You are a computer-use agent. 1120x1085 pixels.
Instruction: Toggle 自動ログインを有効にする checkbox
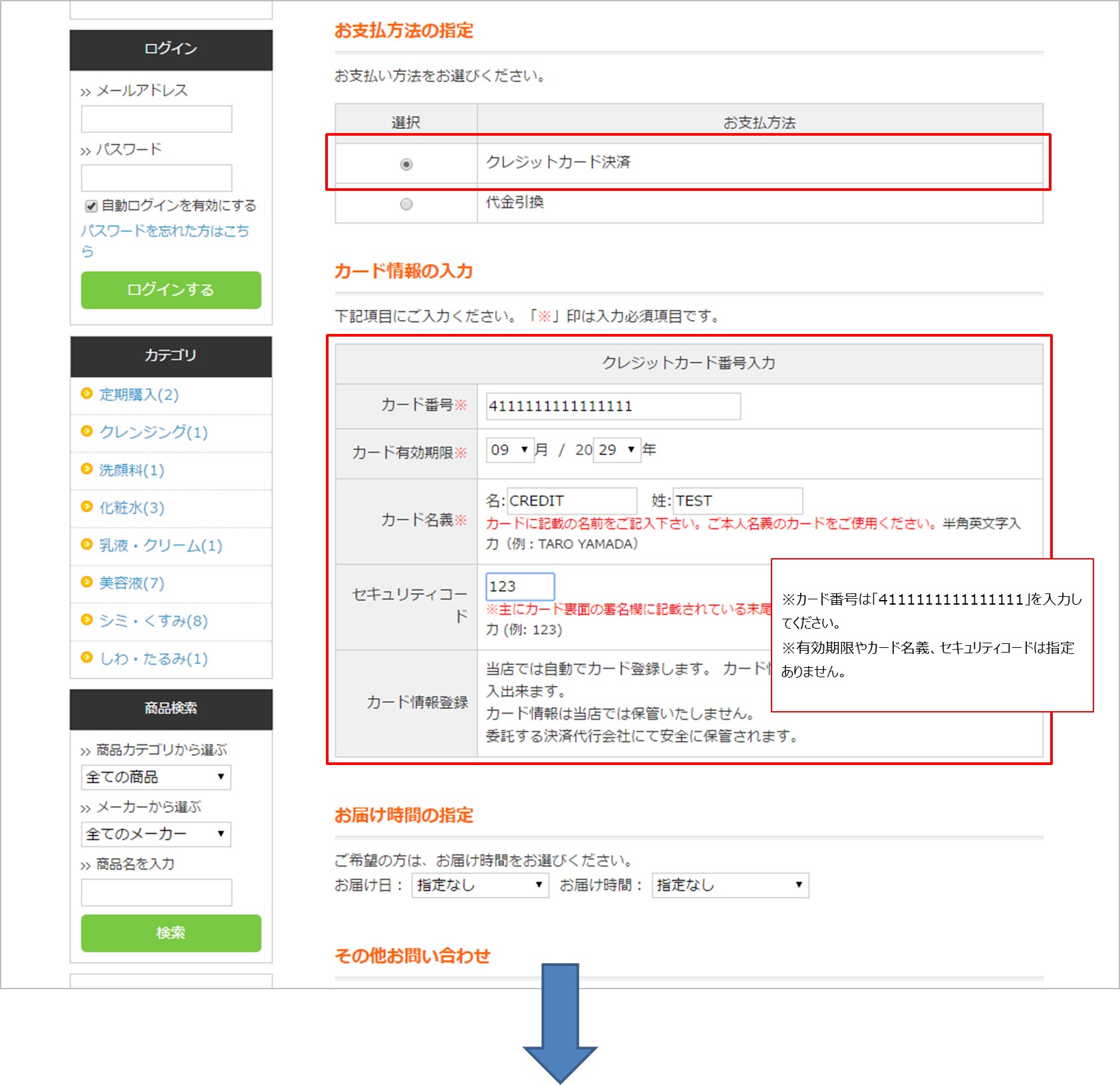point(92,206)
